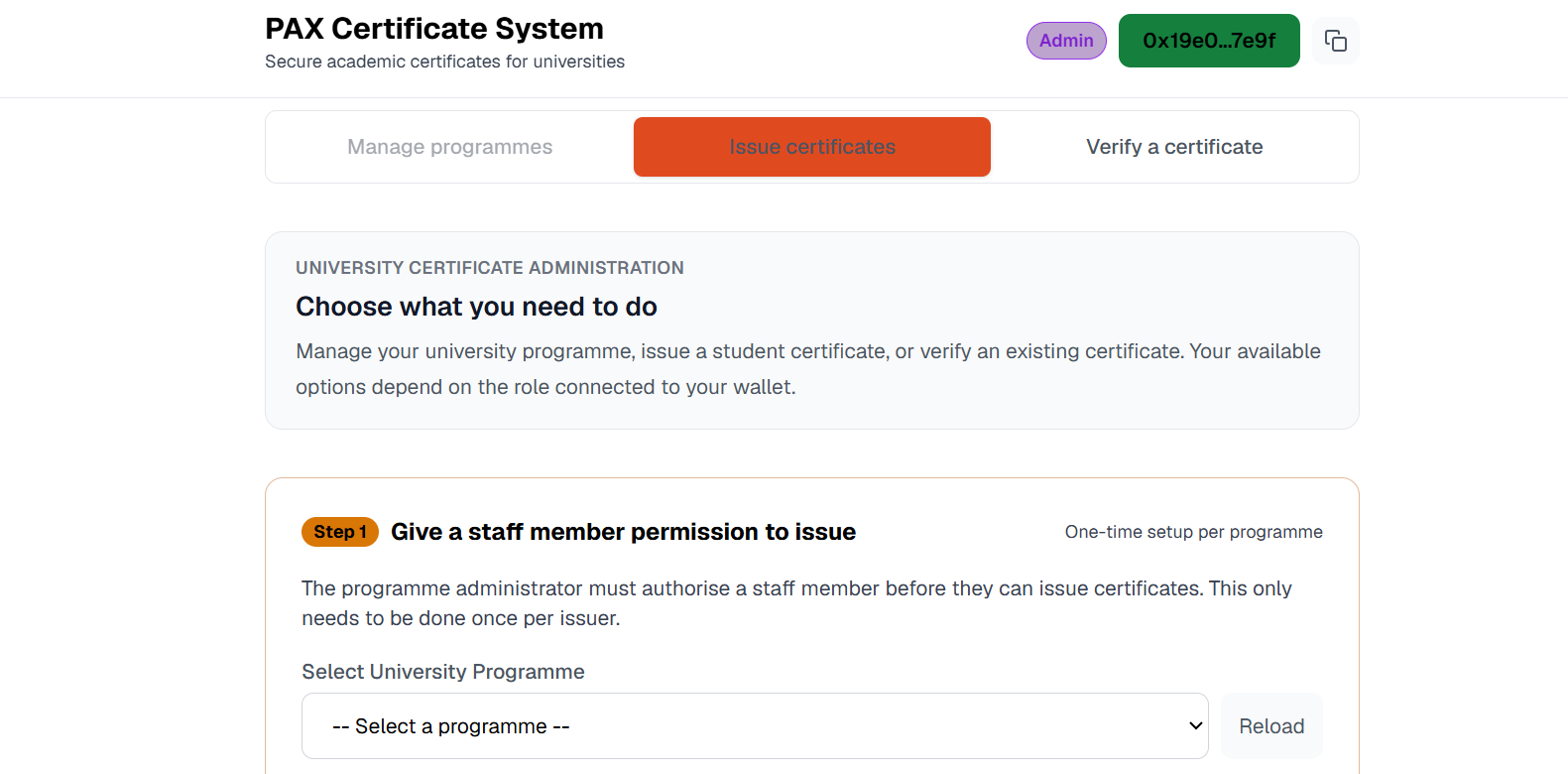Screen dimensions: 1568x774
Task: Open the Verify a certificate tab
Action: (1174, 147)
